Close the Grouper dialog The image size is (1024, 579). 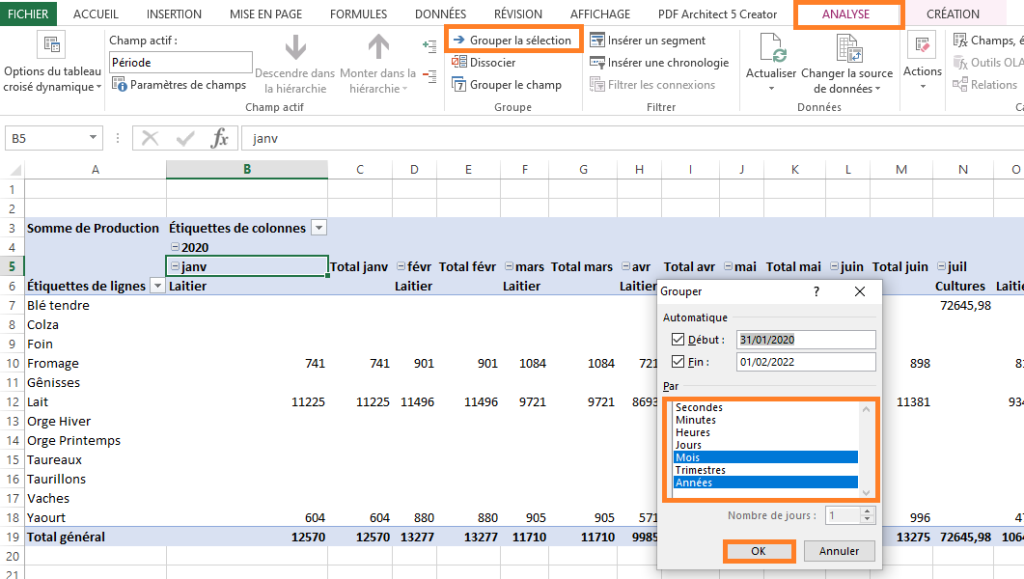click(859, 291)
